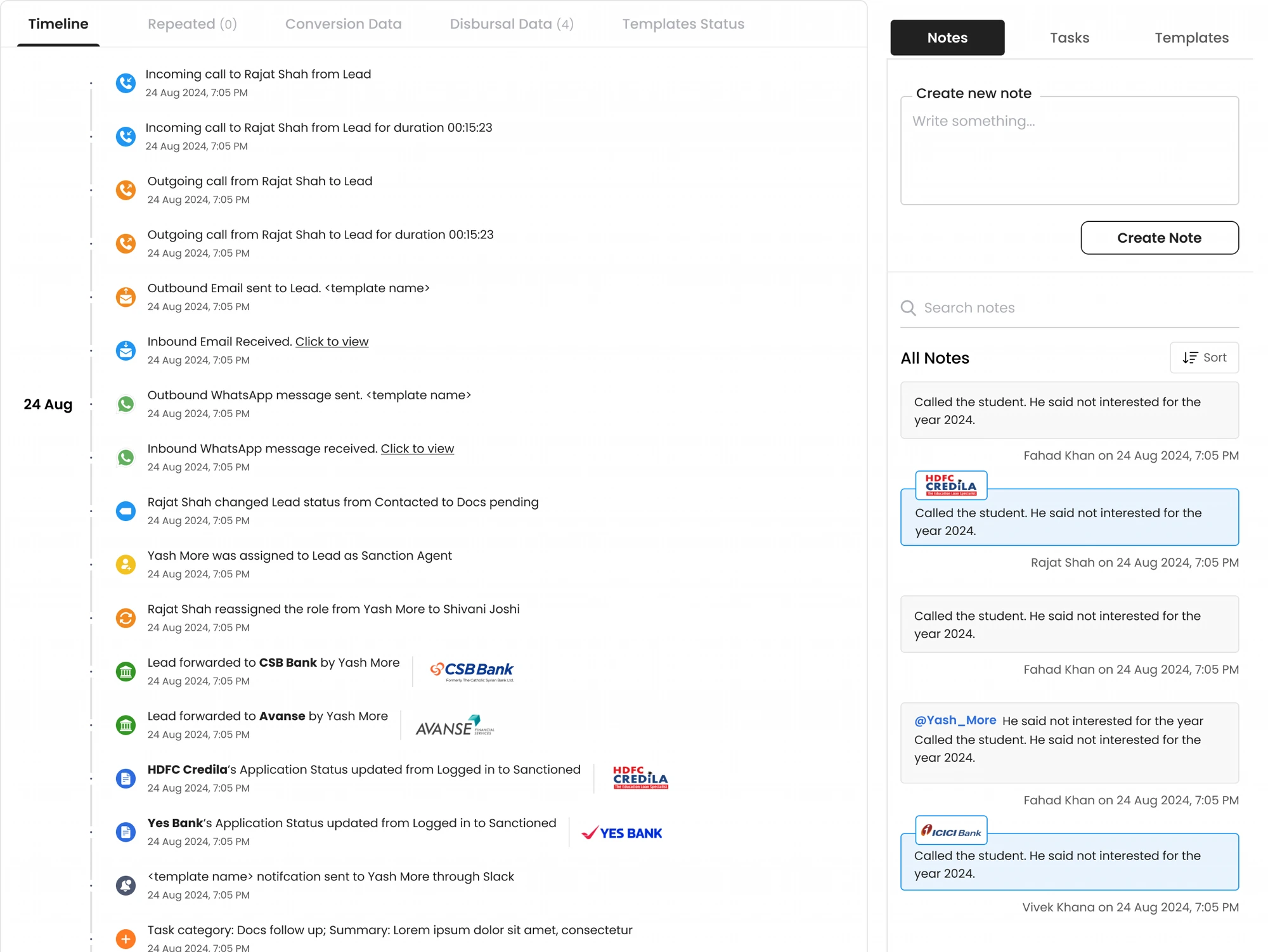Click the Slack notification icon
1268x952 pixels.
[126, 885]
